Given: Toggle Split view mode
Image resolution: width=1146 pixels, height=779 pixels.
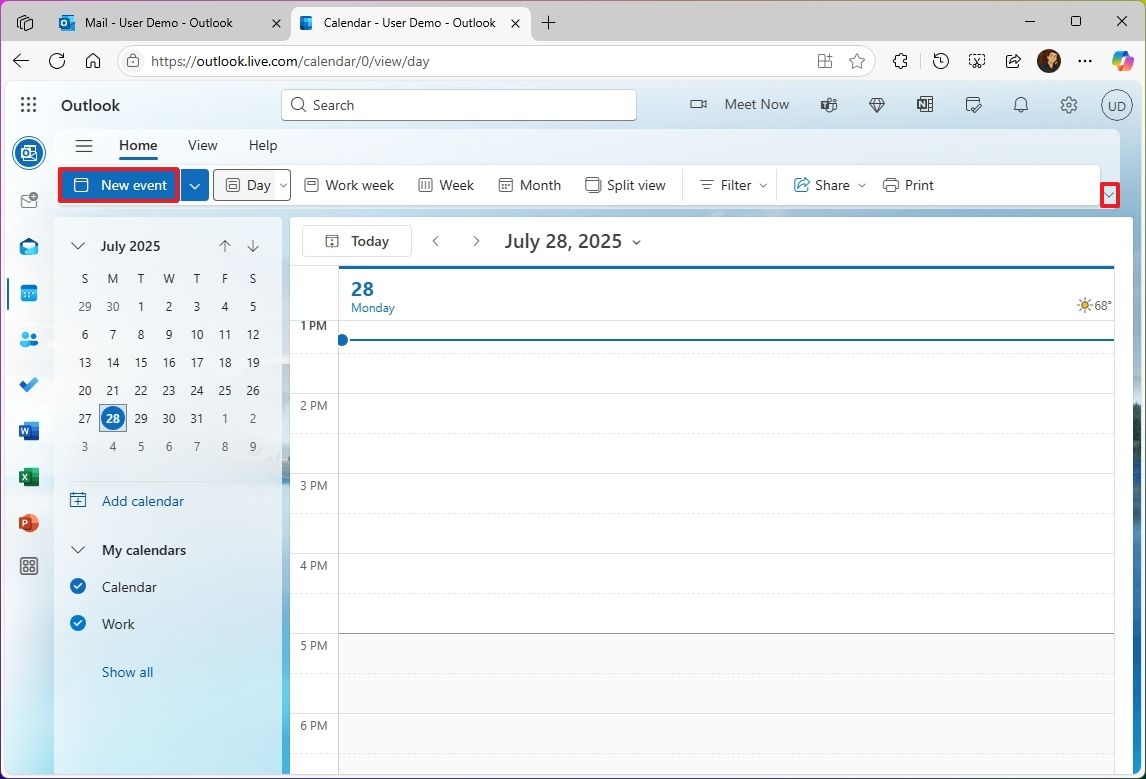Looking at the screenshot, I should tap(625, 185).
